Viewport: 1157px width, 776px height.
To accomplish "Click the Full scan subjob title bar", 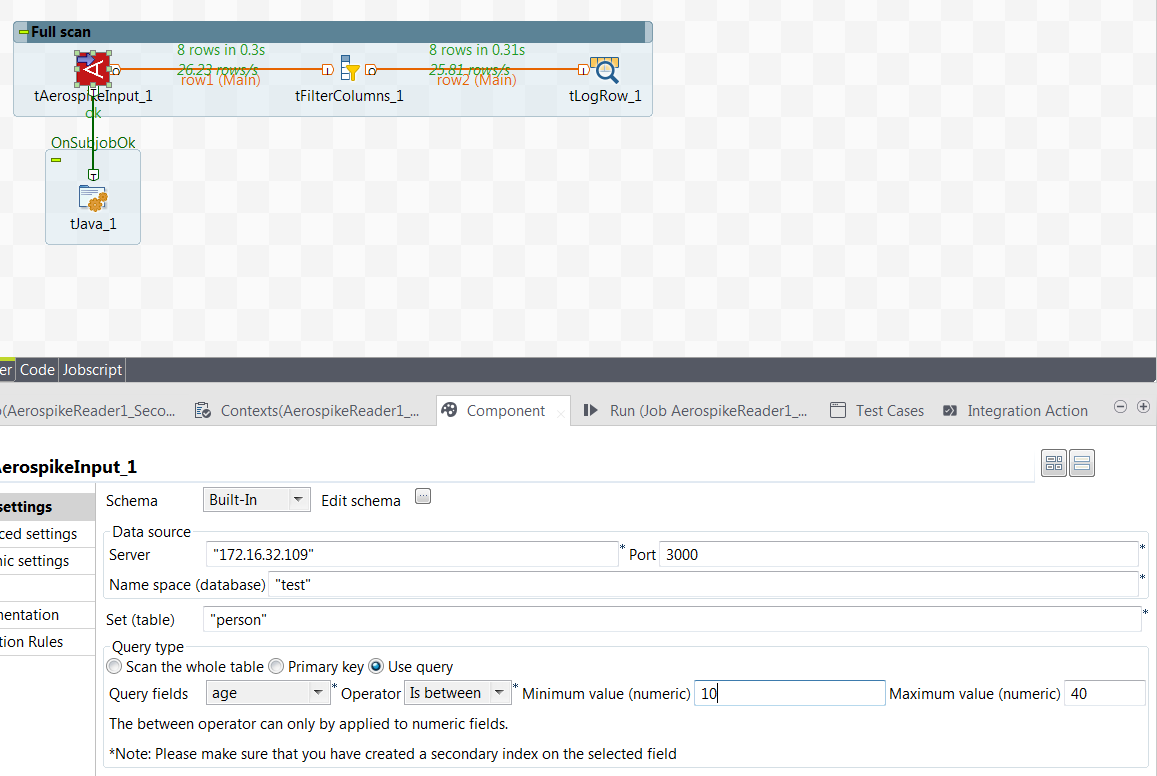I will [332, 32].
